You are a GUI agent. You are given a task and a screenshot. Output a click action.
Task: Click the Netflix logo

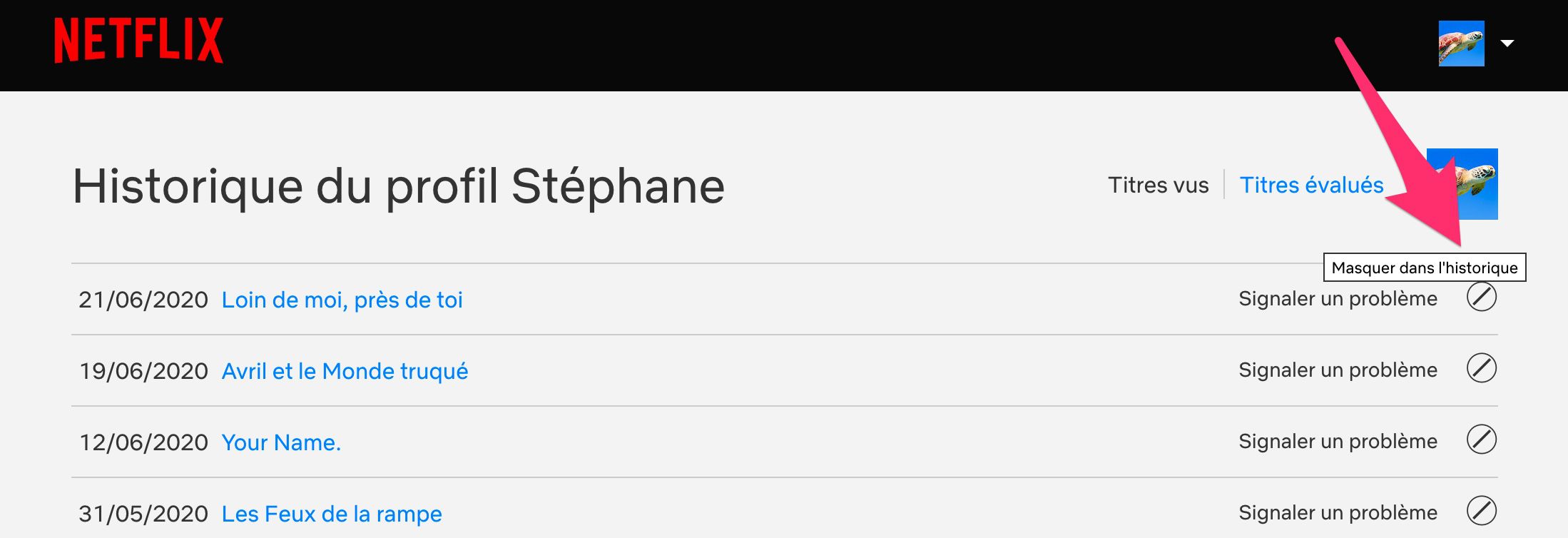(138, 41)
